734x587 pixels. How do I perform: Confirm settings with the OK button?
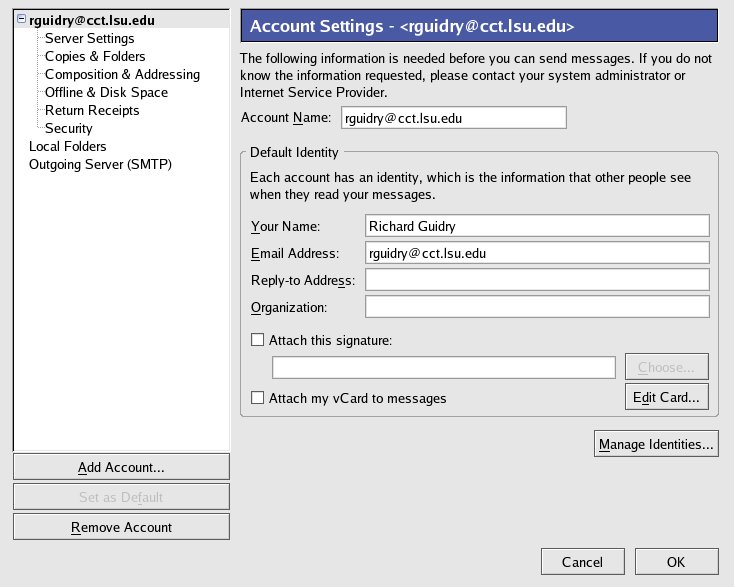(x=676, y=562)
